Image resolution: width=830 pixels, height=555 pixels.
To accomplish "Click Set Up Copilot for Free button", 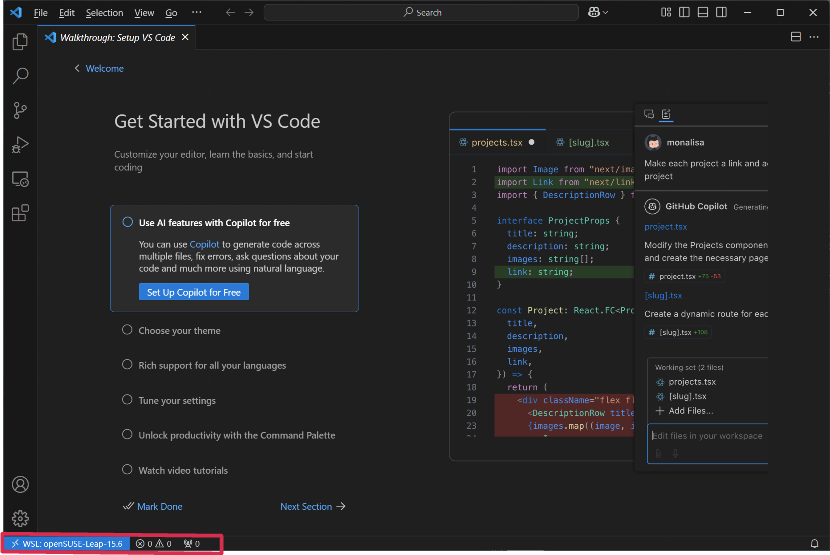I will pyautogui.click(x=194, y=292).
